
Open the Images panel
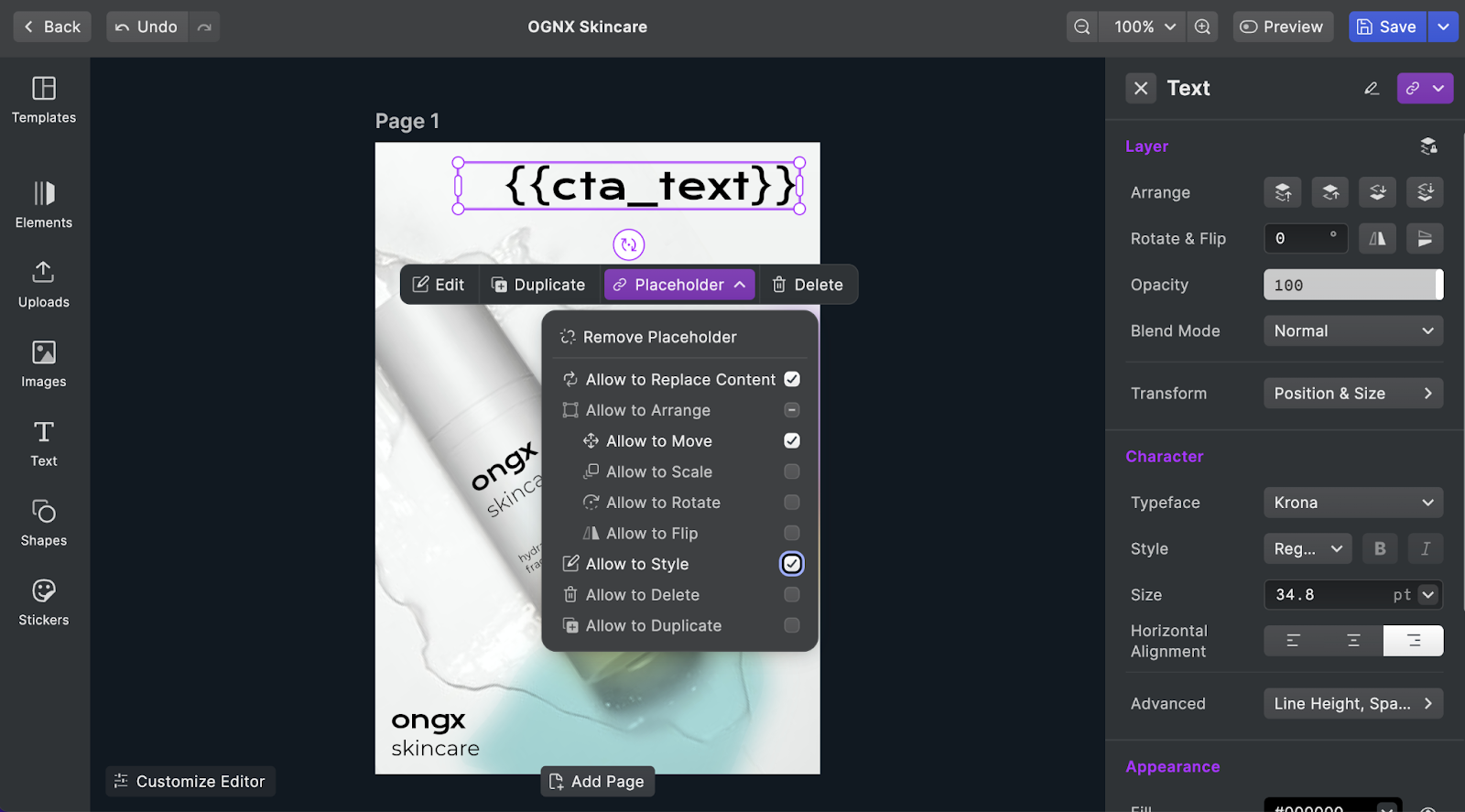(x=44, y=364)
